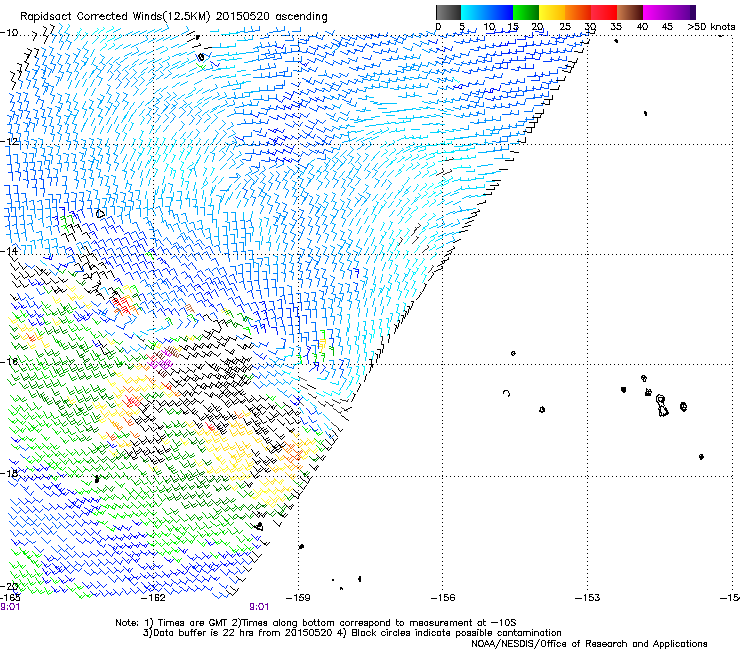Pick the magenta 40-45 knots legend swatch
The width and height of the screenshot is (740, 650).
(x=656, y=12)
